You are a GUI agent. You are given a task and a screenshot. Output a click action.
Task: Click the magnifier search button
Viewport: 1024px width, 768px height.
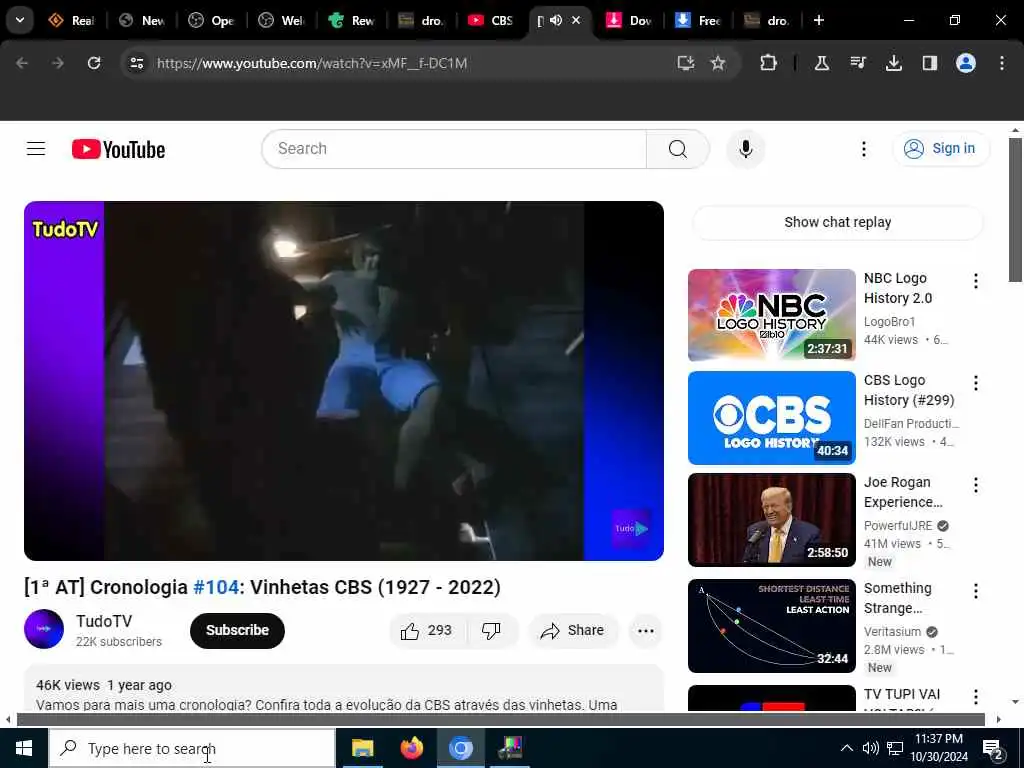point(677,149)
